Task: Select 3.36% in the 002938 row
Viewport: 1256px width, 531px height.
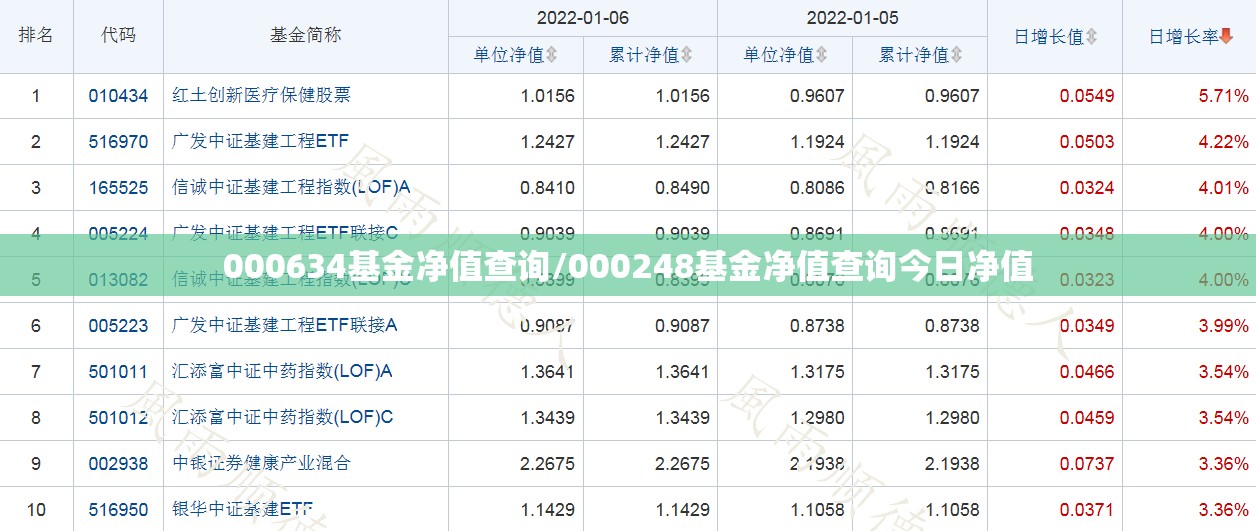Action: click(1223, 464)
